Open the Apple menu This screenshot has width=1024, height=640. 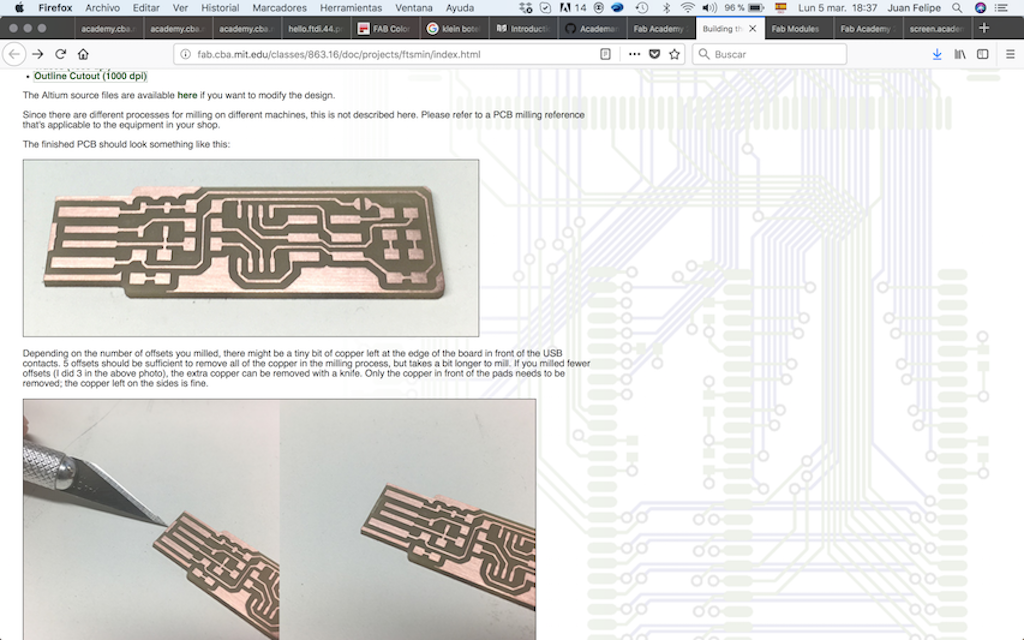pos(19,8)
